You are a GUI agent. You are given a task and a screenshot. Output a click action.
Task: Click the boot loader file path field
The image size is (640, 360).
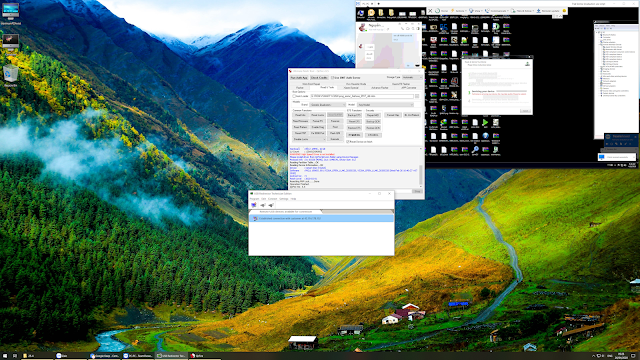tap(362, 96)
